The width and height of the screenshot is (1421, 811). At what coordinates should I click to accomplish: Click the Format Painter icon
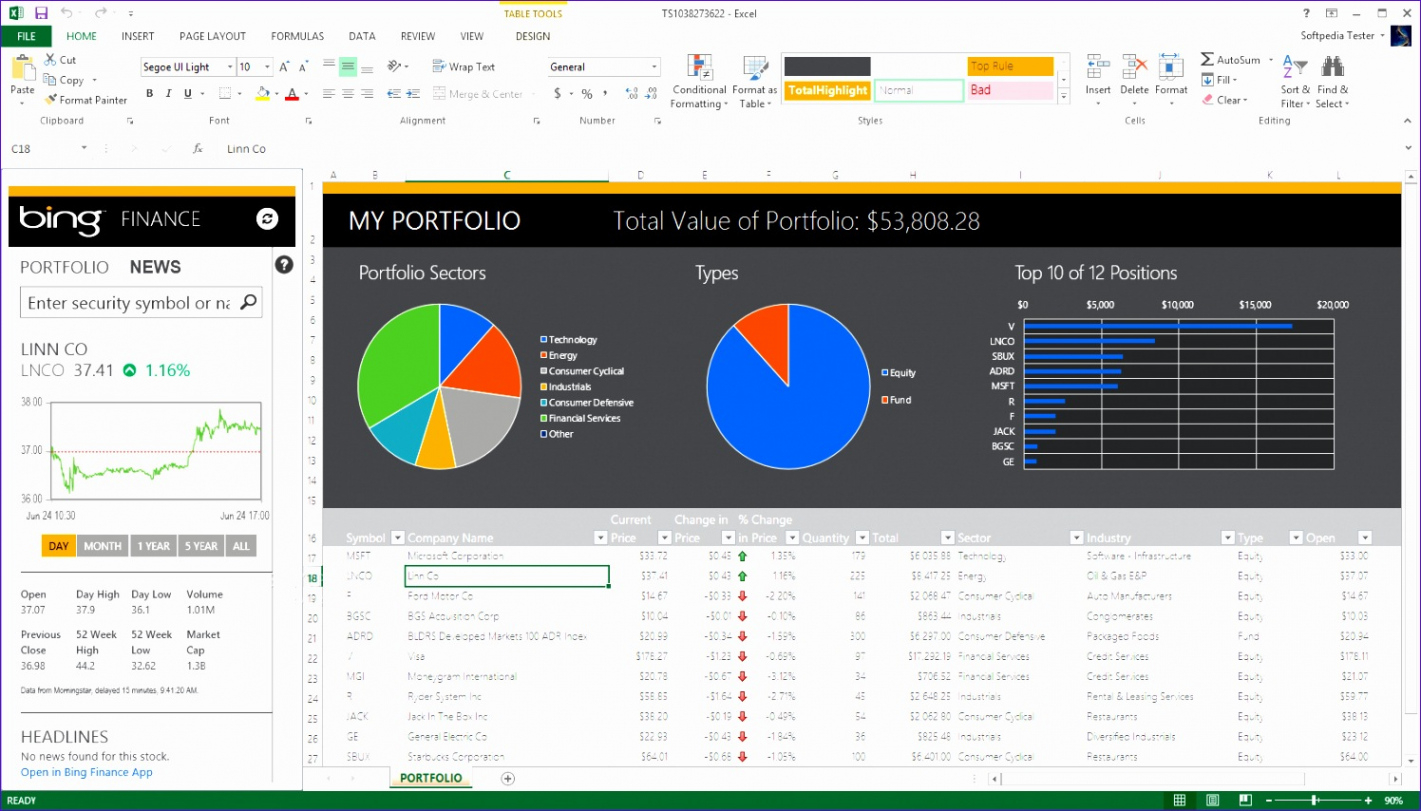[50, 100]
